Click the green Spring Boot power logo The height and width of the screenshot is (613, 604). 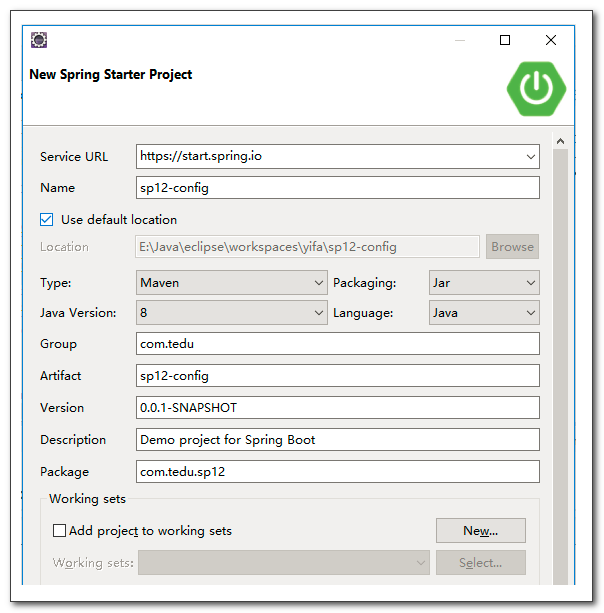[x=536, y=89]
